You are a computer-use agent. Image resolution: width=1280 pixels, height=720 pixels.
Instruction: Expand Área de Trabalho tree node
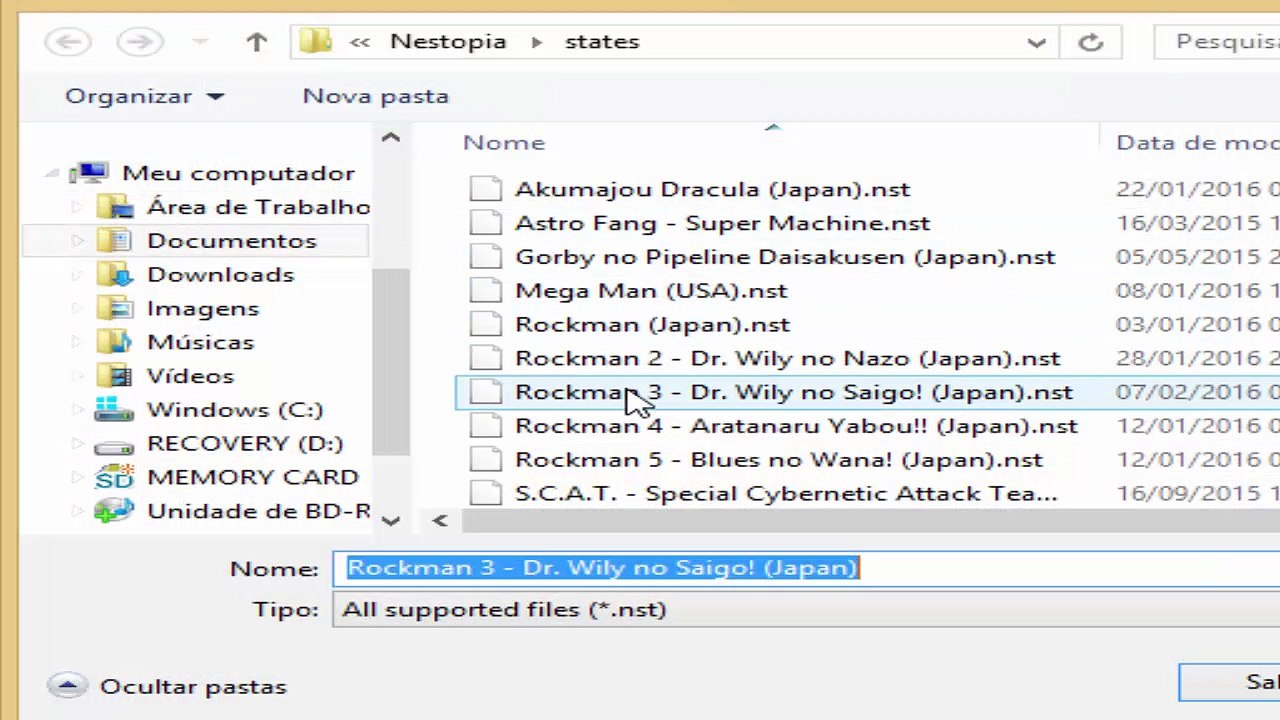pos(77,208)
